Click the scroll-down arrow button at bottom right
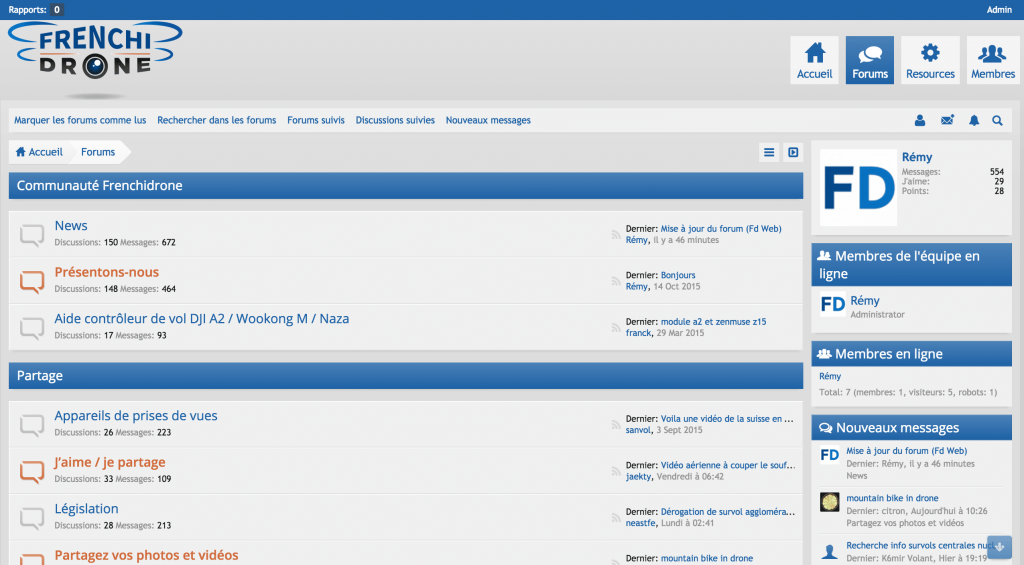1024x565 pixels. 999,547
